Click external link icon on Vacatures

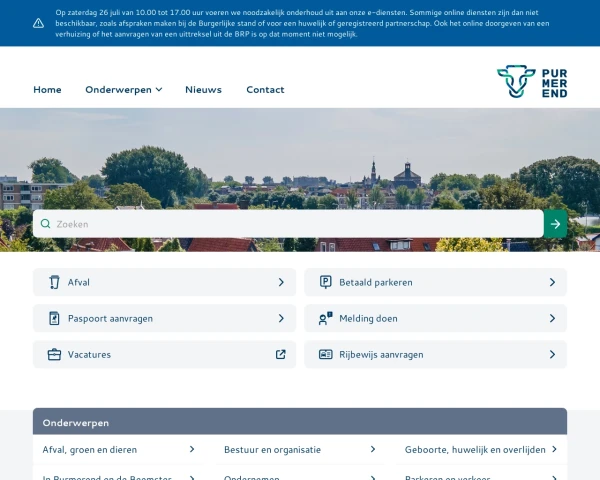point(281,354)
